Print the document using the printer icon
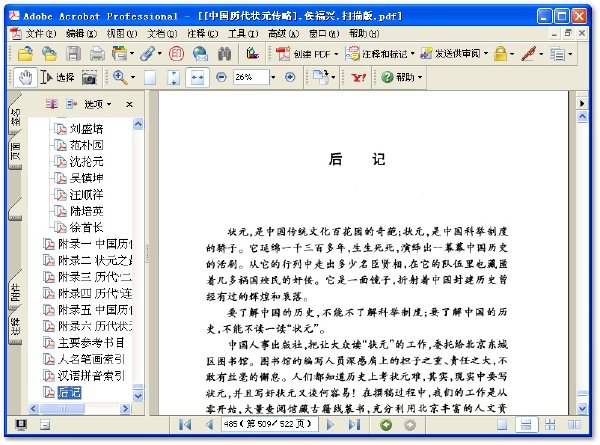 click(97, 54)
